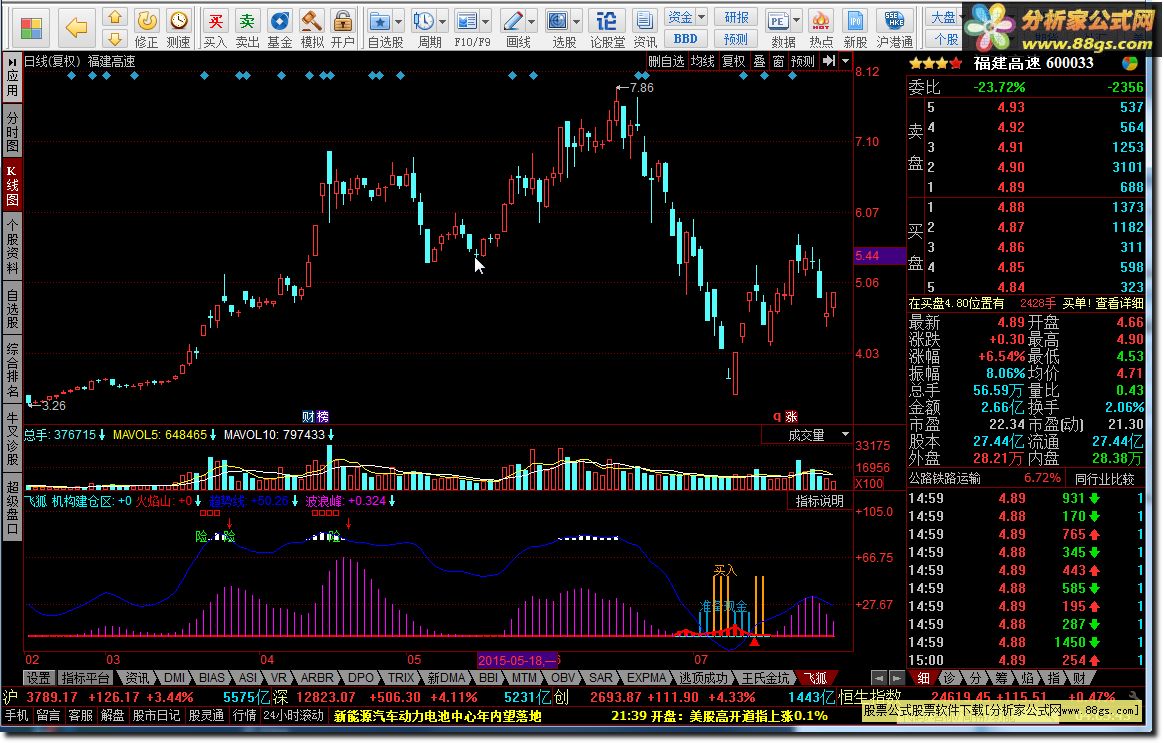This screenshot has height=743, width=1164.
Task: Click the jump-to-end arrow in the chart header
Action: tap(828, 62)
